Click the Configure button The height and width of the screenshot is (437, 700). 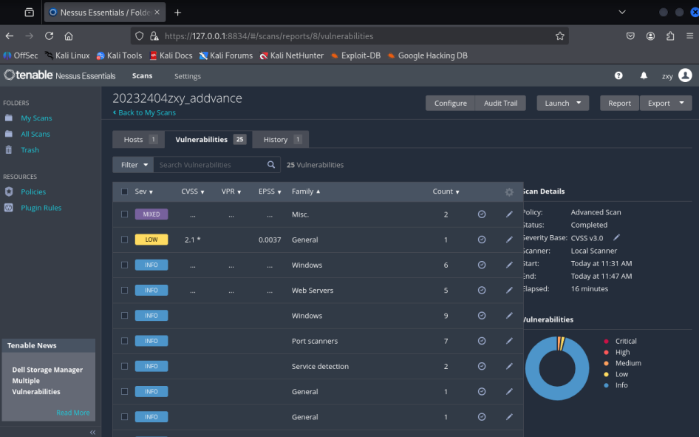point(450,103)
